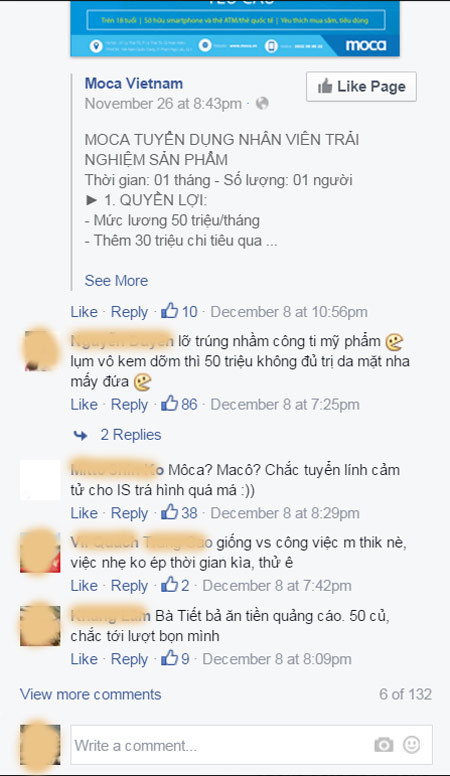Open the Moca banner ad image

pos(235,28)
